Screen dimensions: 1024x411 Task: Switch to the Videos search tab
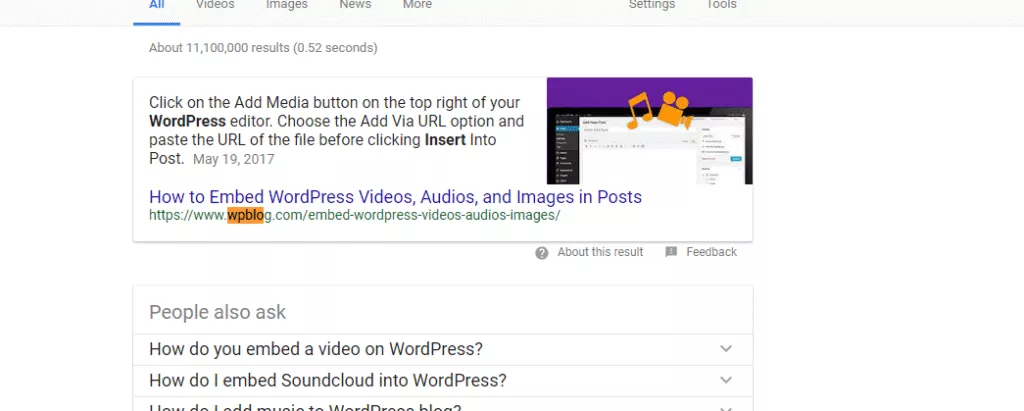coord(215,5)
